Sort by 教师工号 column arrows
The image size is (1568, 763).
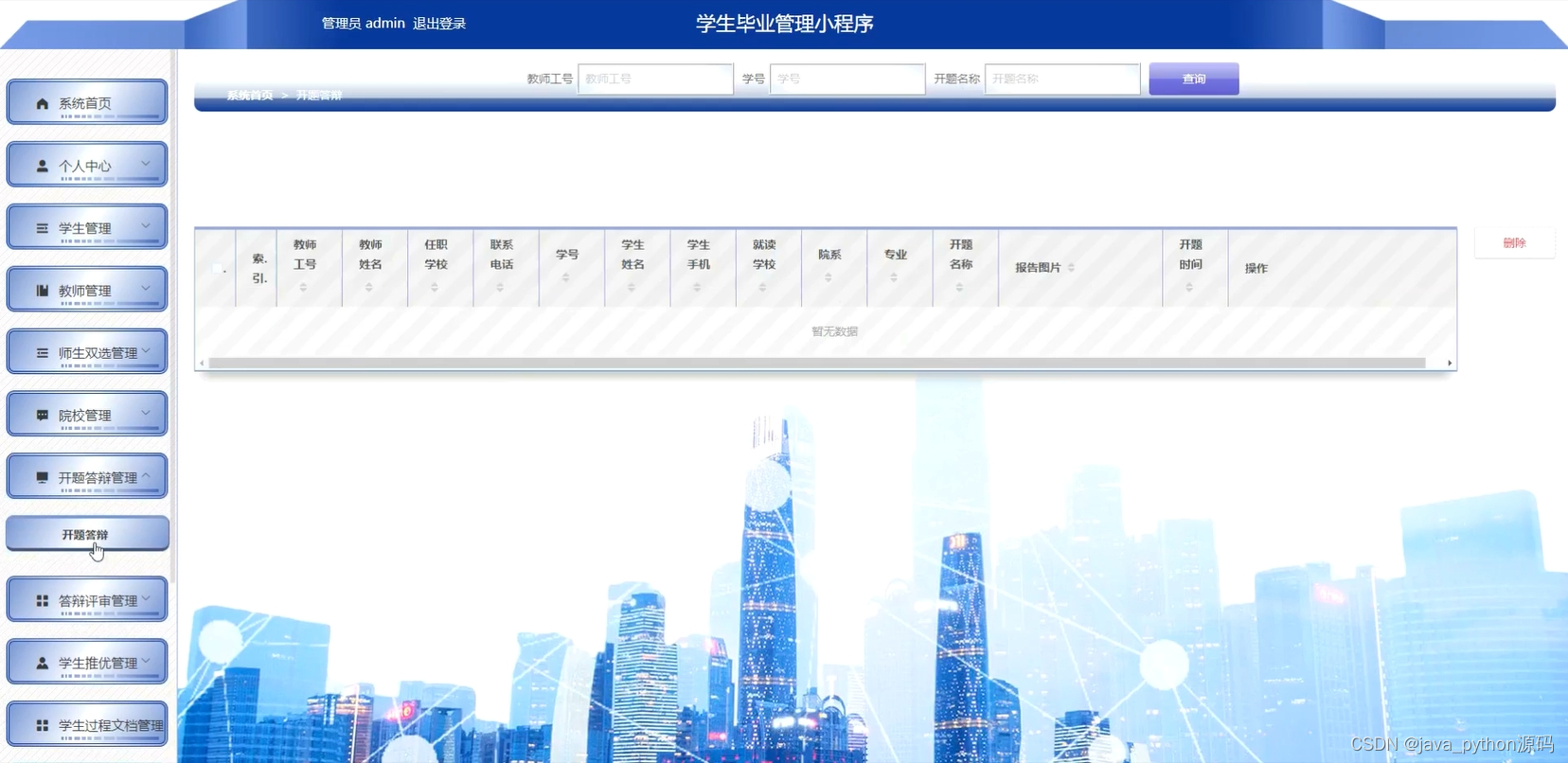(303, 287)
